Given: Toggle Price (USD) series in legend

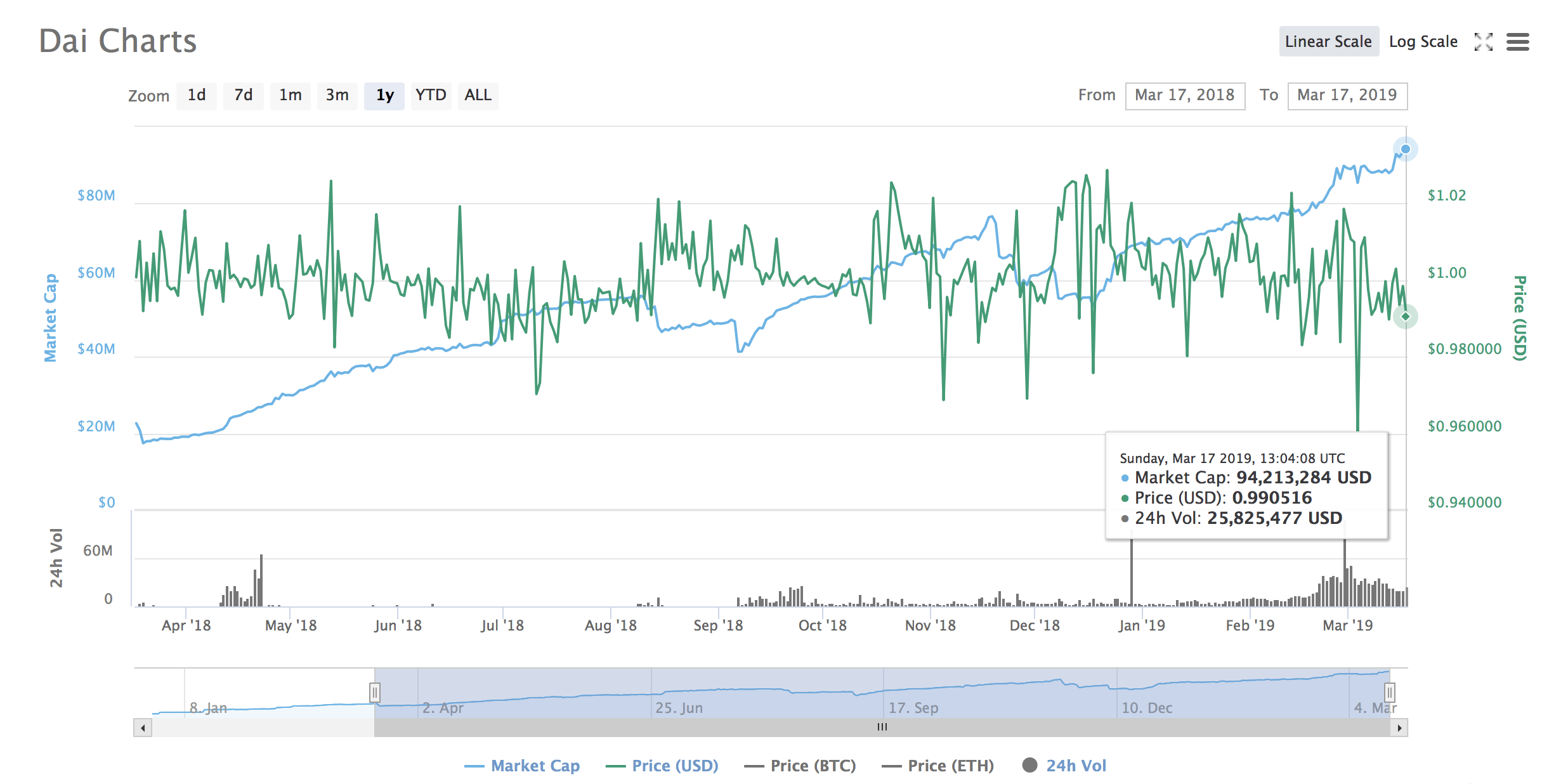Looking at the screenshot, I should pyautogui.click(x=662, y=766).
